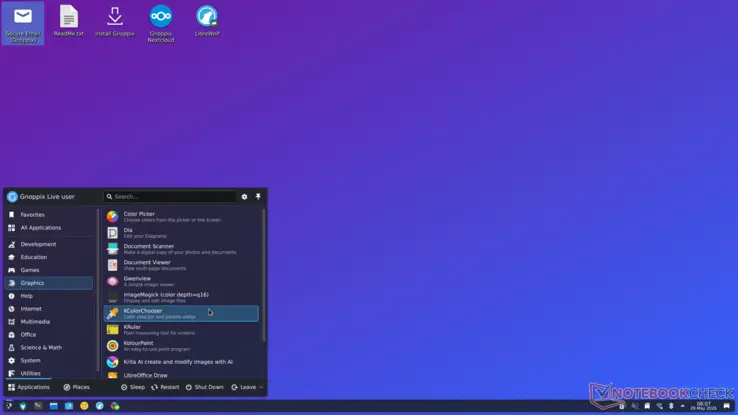Open the Internet category
This screenshot has width=738, height=415.
pos(48,309)
